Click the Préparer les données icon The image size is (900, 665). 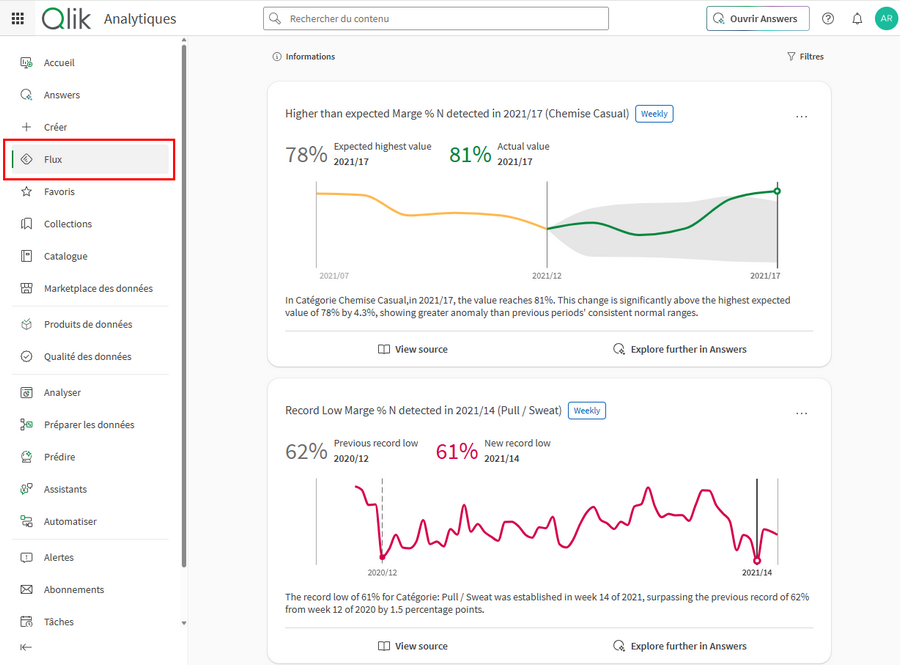[26, 425]
